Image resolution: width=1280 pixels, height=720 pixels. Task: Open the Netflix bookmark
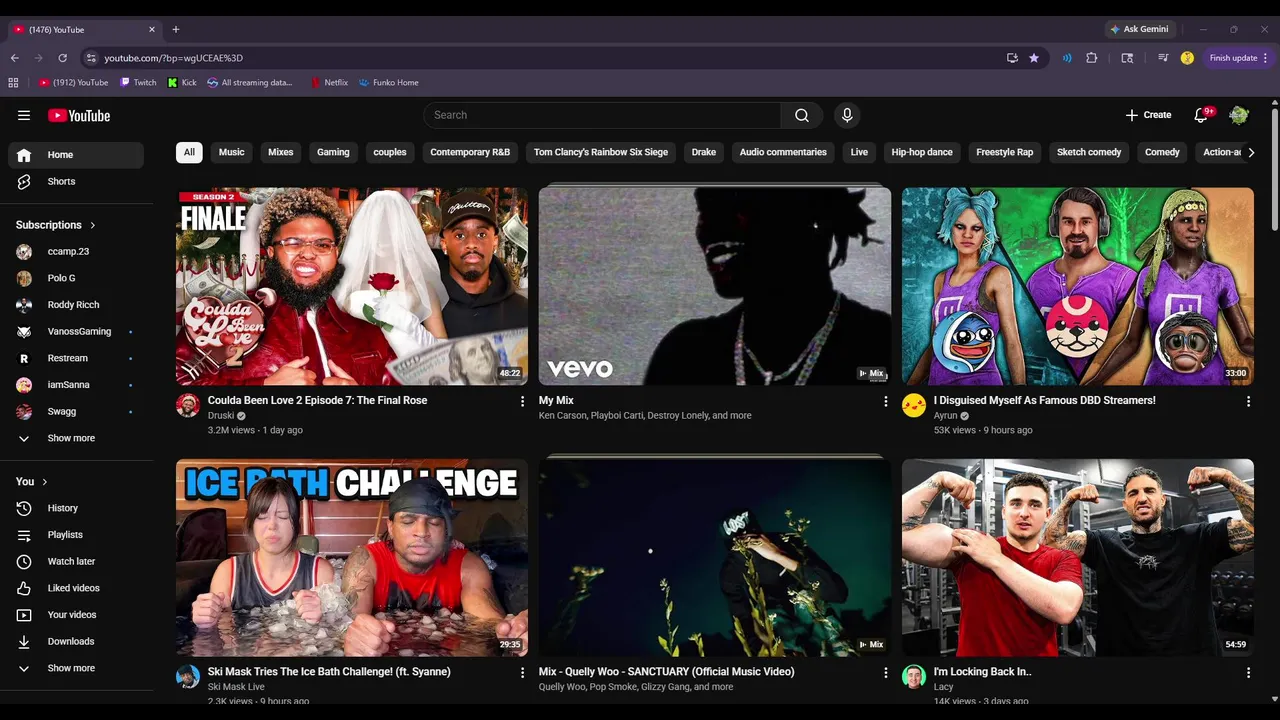(x=329, y=83)
